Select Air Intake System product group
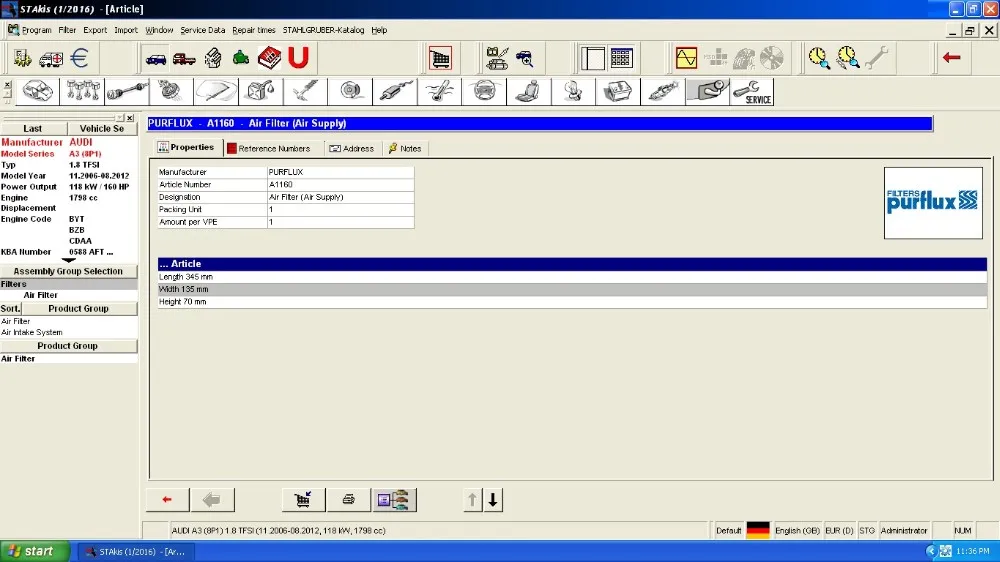Image resolution: width=1000 pixels, height=562 pixels. click(32, 332)
